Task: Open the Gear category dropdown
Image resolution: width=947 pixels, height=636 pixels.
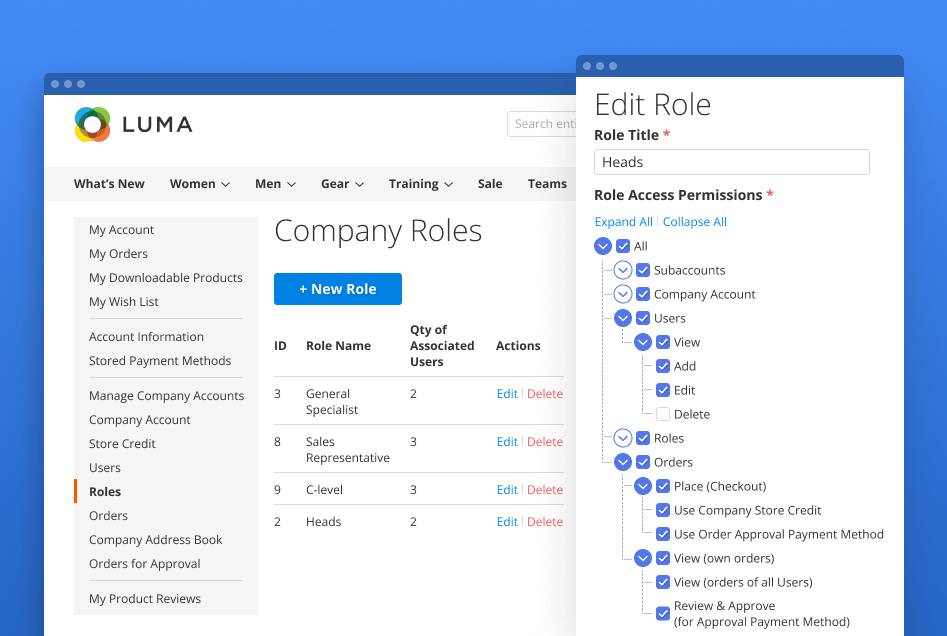Action: coord(341,184)
